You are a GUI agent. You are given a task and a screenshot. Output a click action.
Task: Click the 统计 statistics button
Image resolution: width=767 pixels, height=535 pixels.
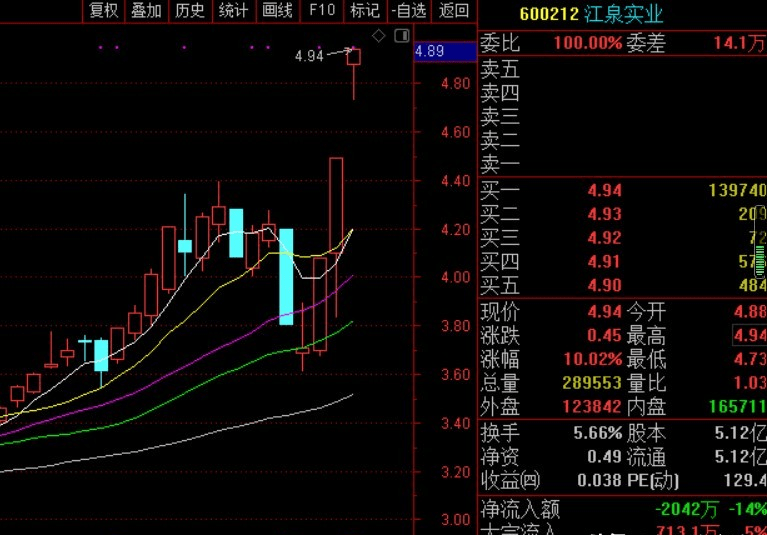[233, 11]
